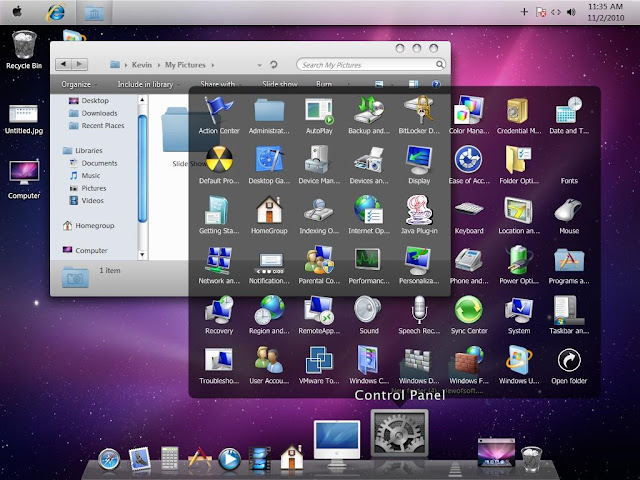Image resolution: width=640 pixels, height=480 pixels.
Task: Click Share with in Explorer toolbar
Action: 220,84
